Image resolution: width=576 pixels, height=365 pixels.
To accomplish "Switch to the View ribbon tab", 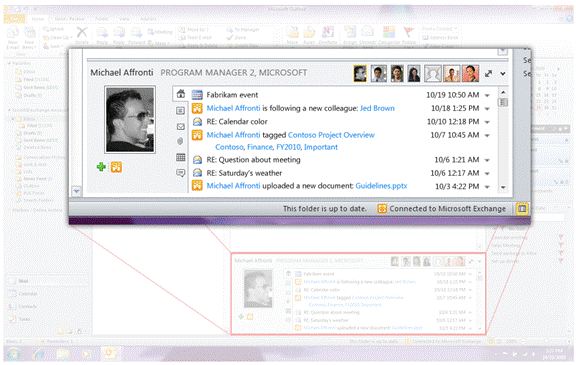I will [125, 19].
